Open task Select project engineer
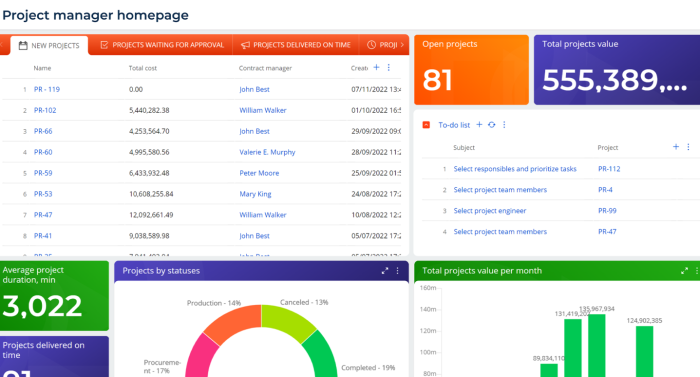Viewport: 700px width, 377px height. pos(490,211)
